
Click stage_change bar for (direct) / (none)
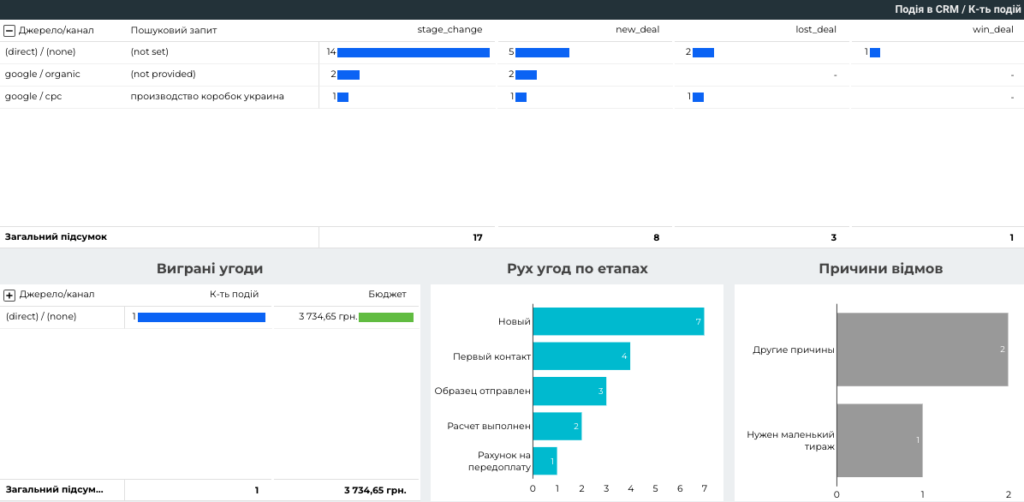pyautogui.click(x=413, y=52)
